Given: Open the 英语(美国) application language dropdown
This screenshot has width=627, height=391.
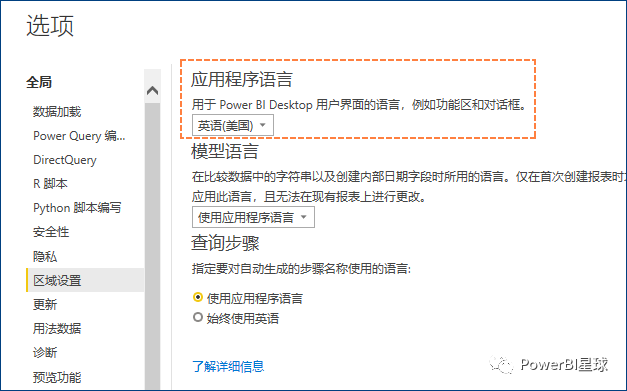Looking at the screenshot, I should point(233,126).
